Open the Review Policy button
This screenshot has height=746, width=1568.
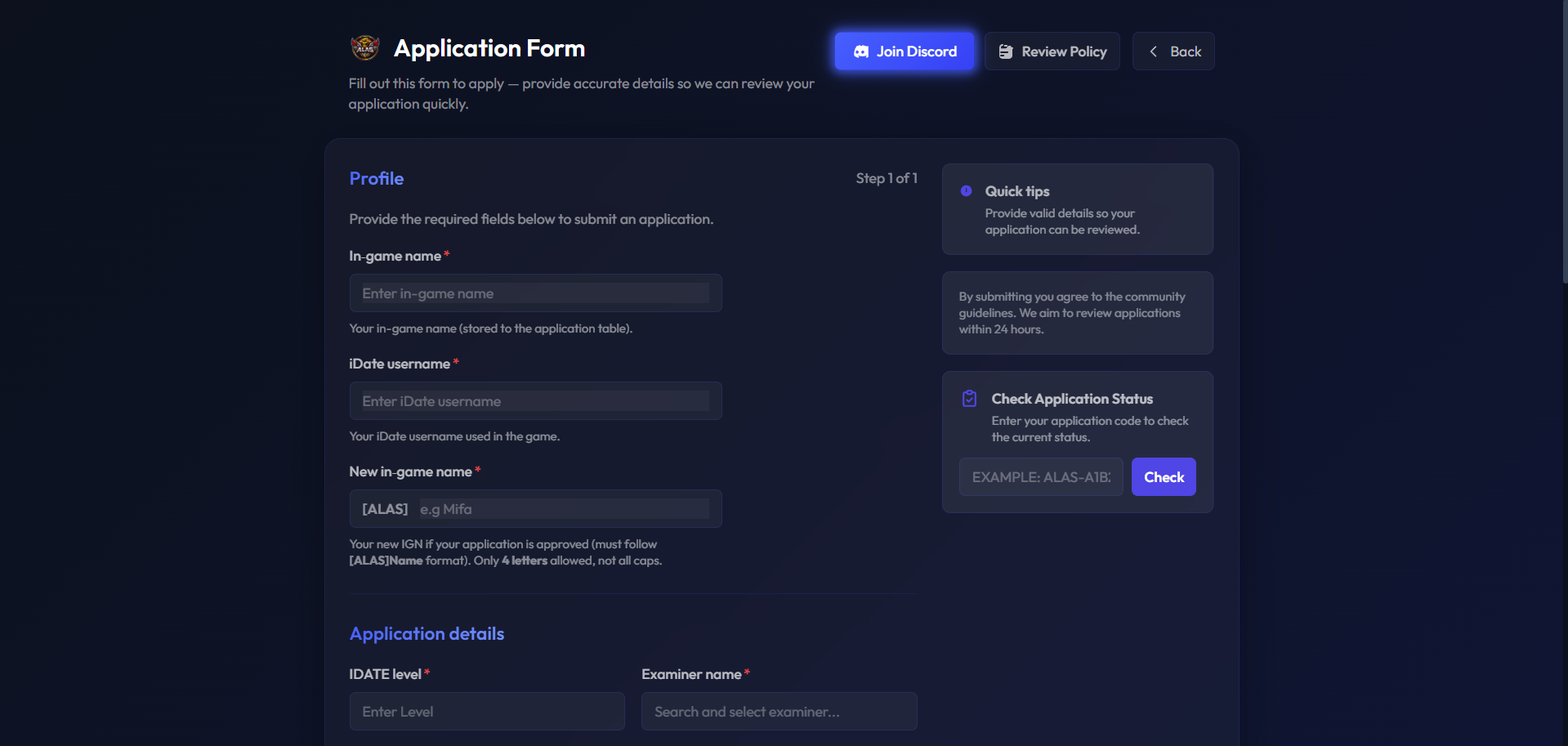point(1052,51)
